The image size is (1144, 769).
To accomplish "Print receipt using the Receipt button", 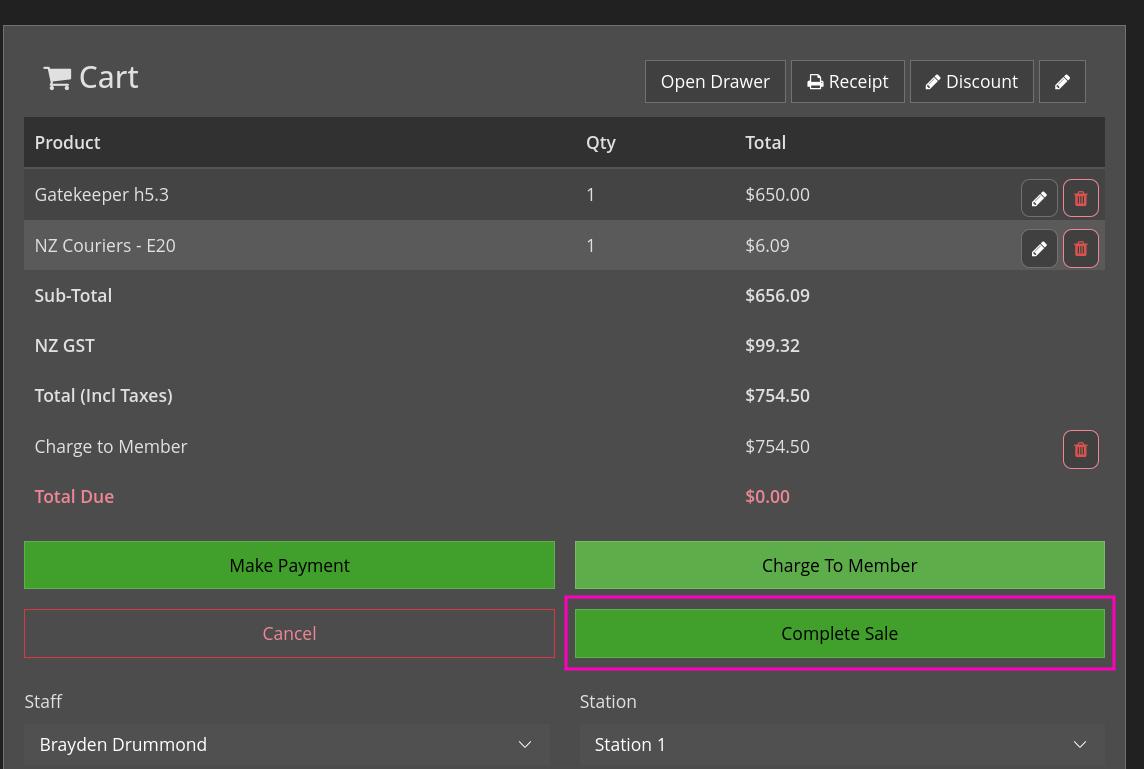I will (x=847, y=82).
